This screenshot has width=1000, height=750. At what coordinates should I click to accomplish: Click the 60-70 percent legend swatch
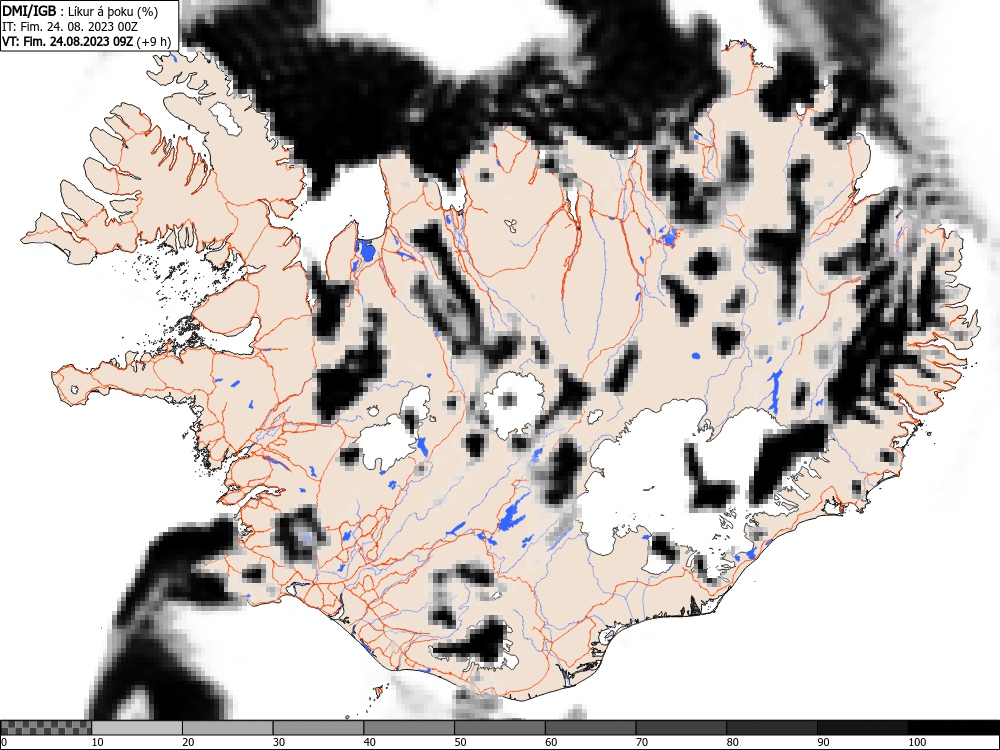pyautogui.click(x=591, y=728)
